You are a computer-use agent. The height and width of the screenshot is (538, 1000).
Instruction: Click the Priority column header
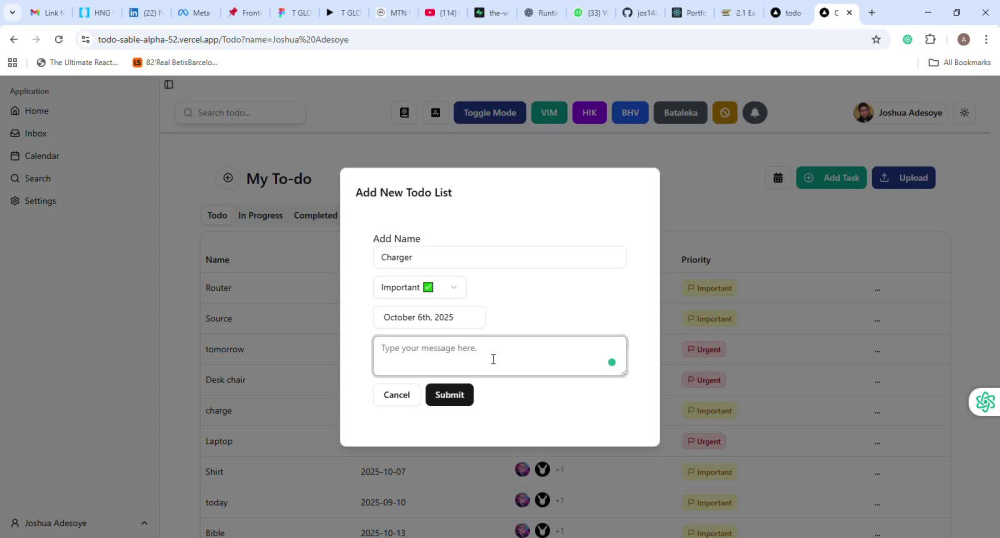696,260
